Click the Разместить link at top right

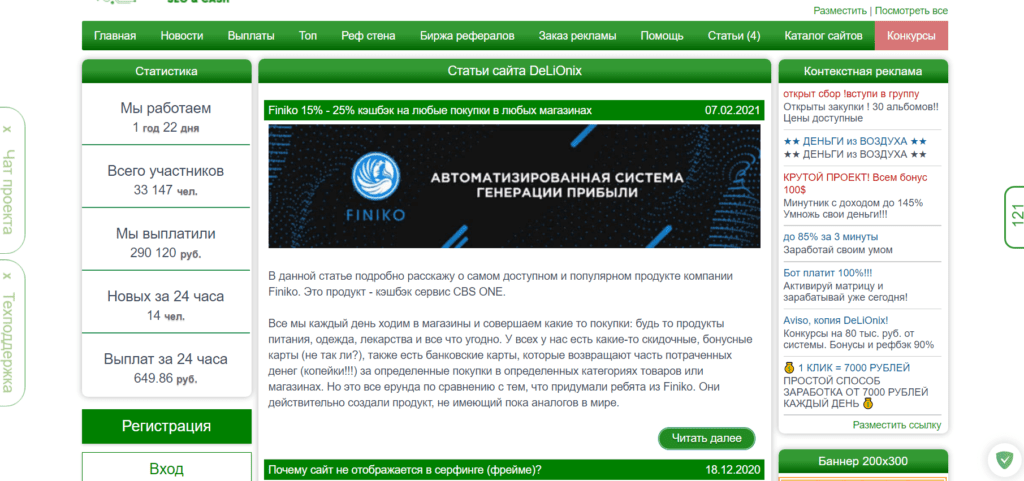840,11
